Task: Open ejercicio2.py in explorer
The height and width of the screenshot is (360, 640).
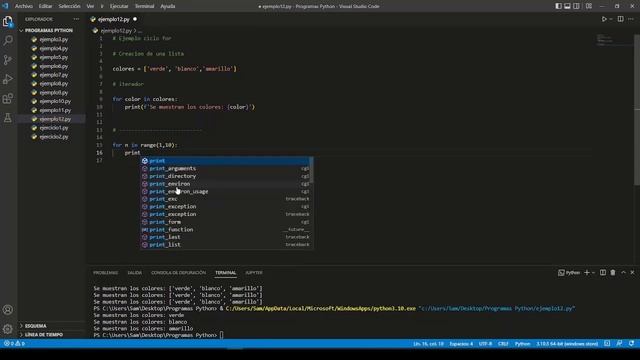Action: 53,137
